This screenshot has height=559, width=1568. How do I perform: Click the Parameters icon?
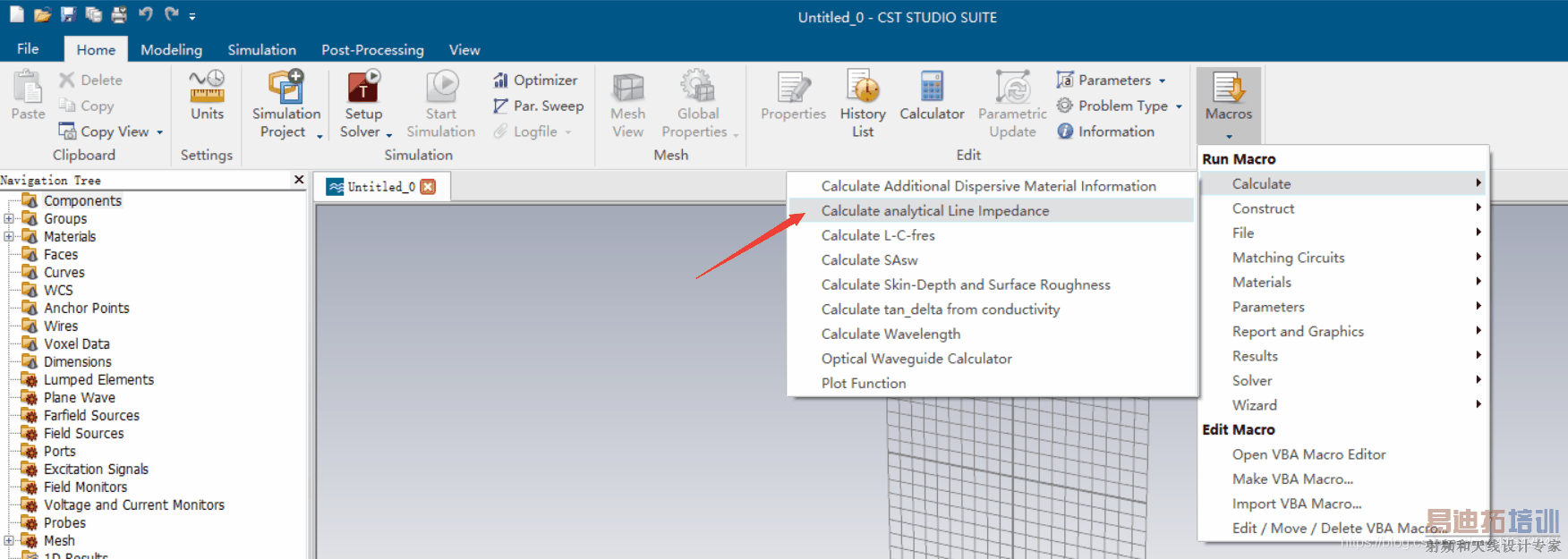point(1065,80)
